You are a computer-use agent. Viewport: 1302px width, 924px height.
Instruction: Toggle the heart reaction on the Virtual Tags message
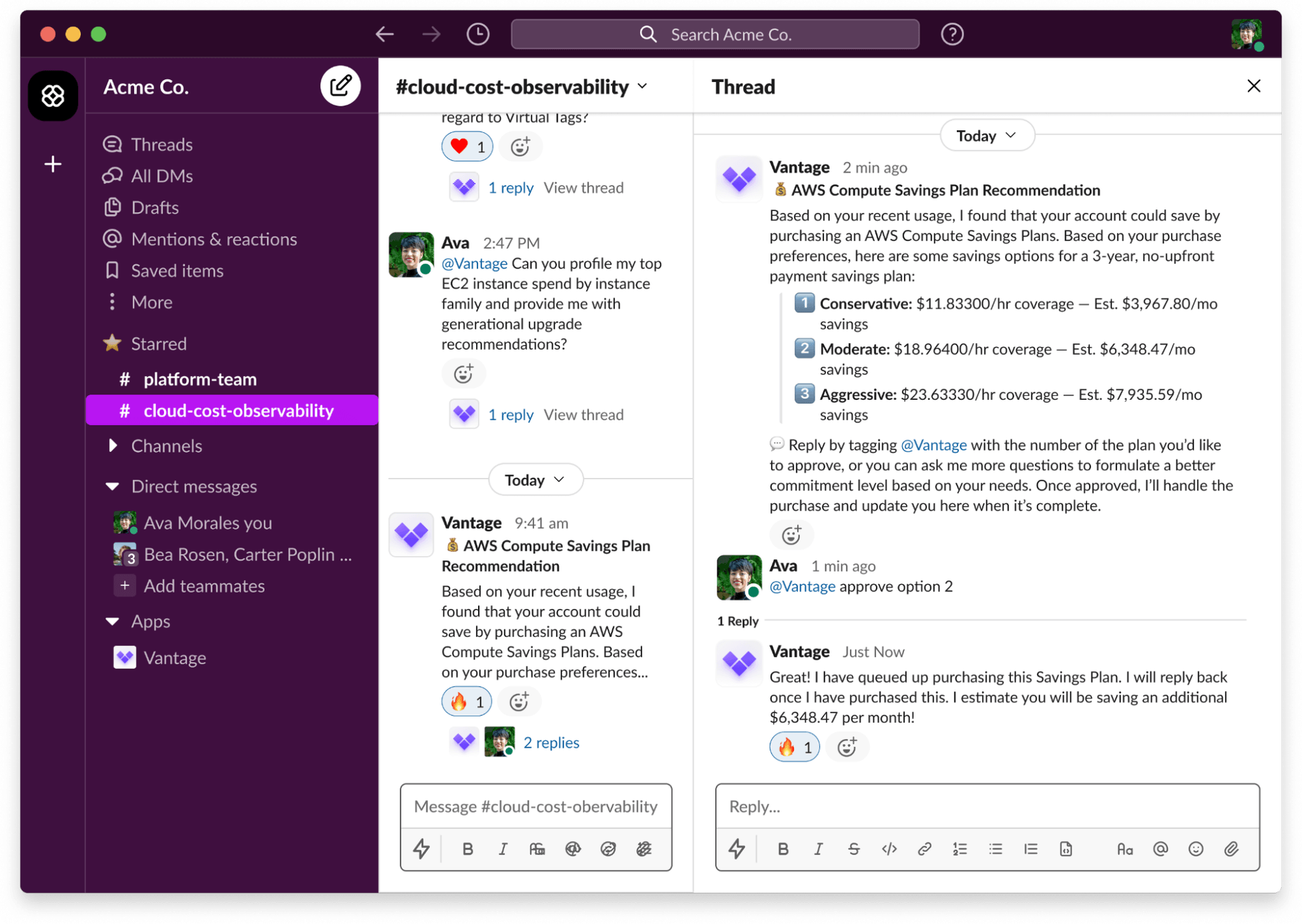(467, 146)
